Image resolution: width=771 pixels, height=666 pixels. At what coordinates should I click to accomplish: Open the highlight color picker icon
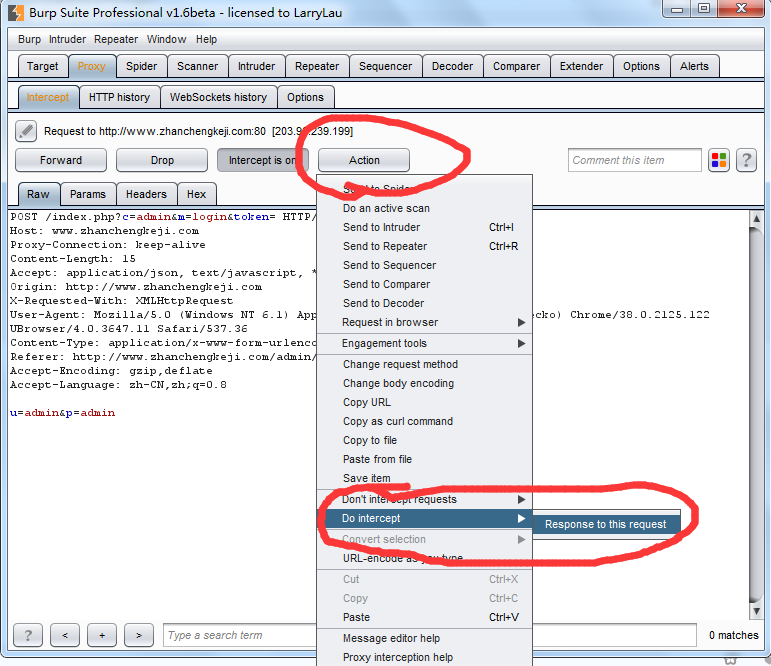click(719, 160)
